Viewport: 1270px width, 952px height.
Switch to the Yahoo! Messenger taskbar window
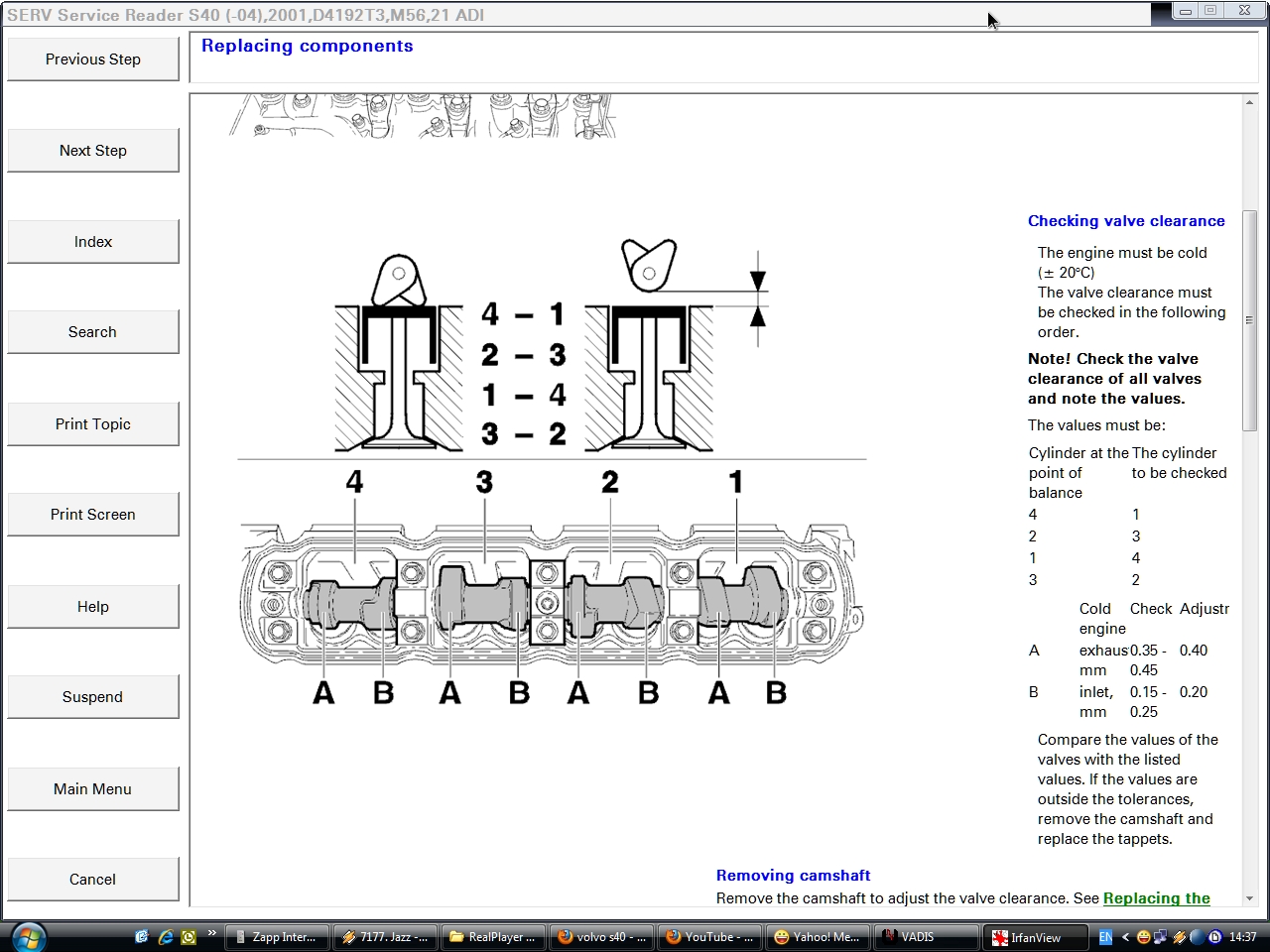pyautogui.click(x=817, y=937)
